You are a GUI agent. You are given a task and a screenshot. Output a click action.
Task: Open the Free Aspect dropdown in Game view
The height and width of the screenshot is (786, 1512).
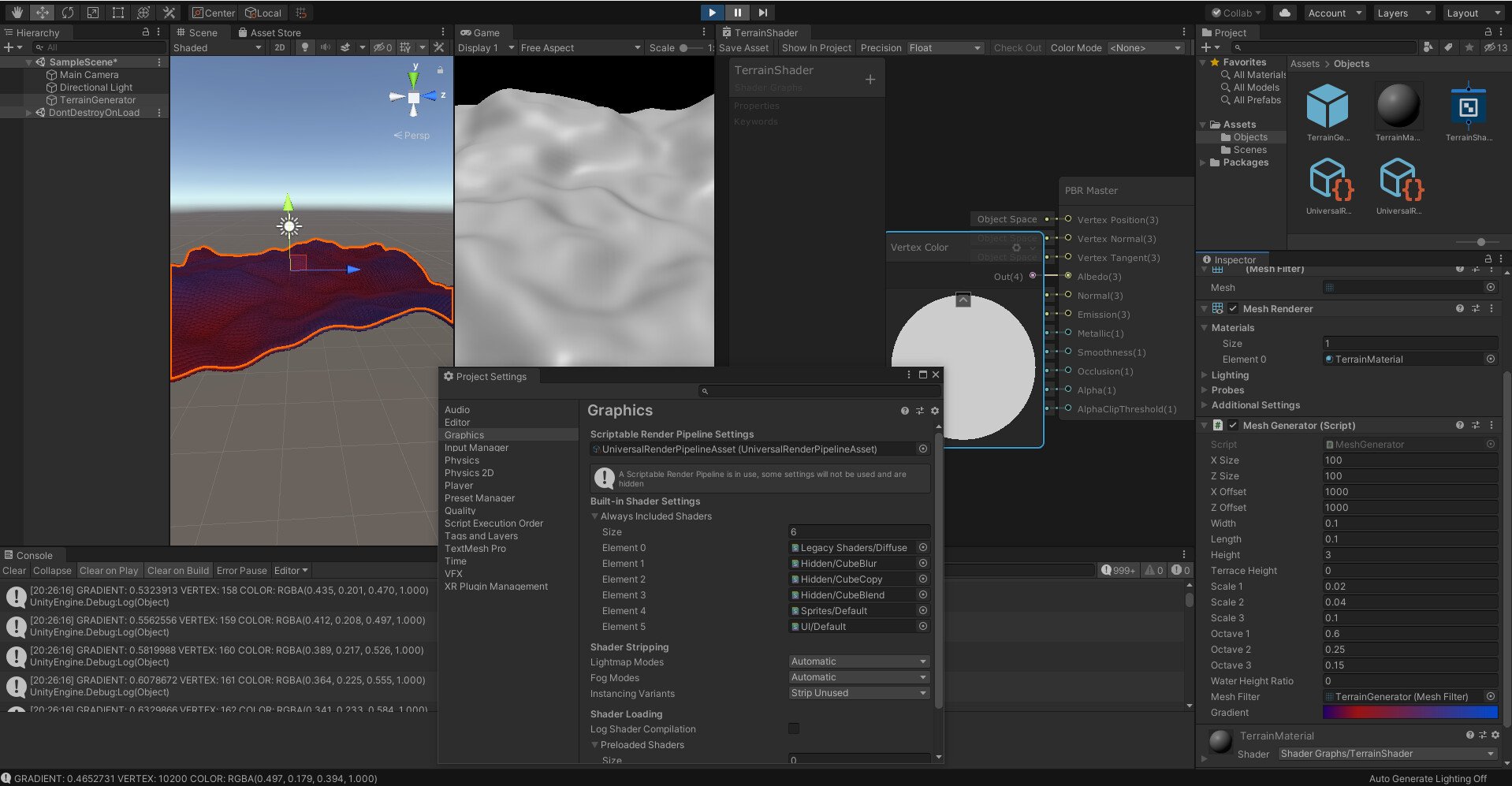tap(580, 47)
